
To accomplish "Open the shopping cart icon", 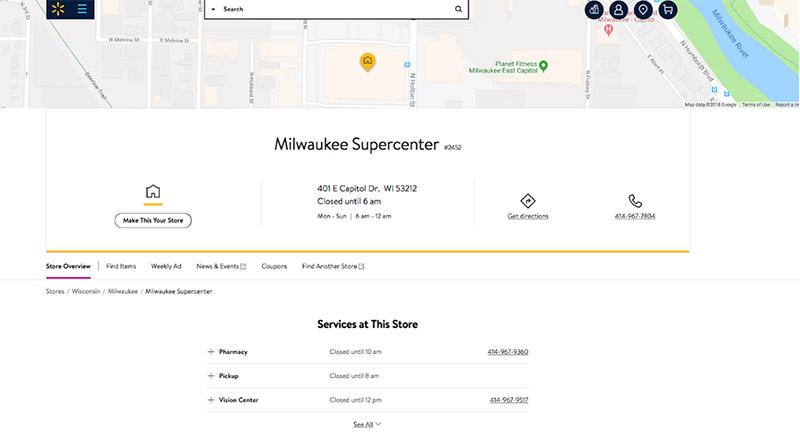I will coord(668,10).
